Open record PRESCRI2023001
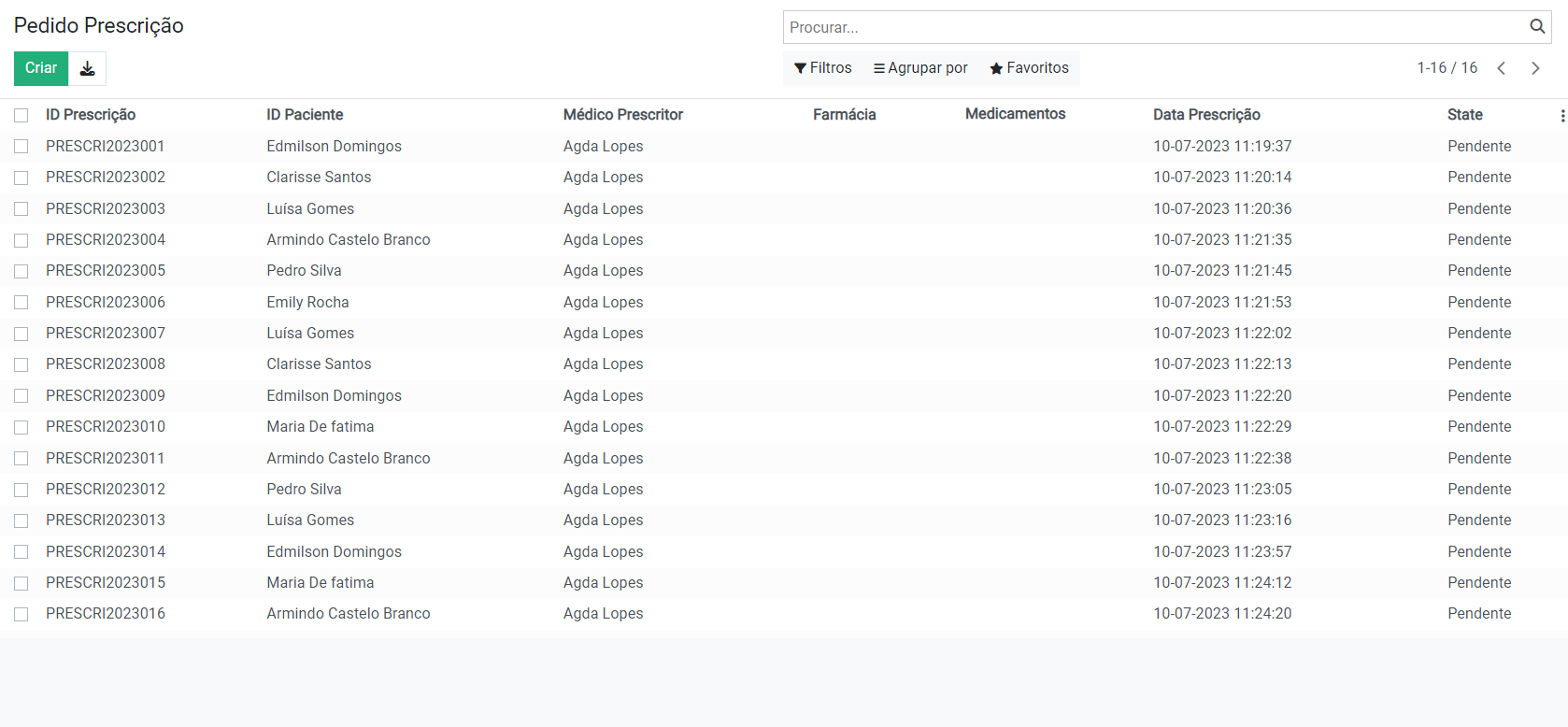 106,146
